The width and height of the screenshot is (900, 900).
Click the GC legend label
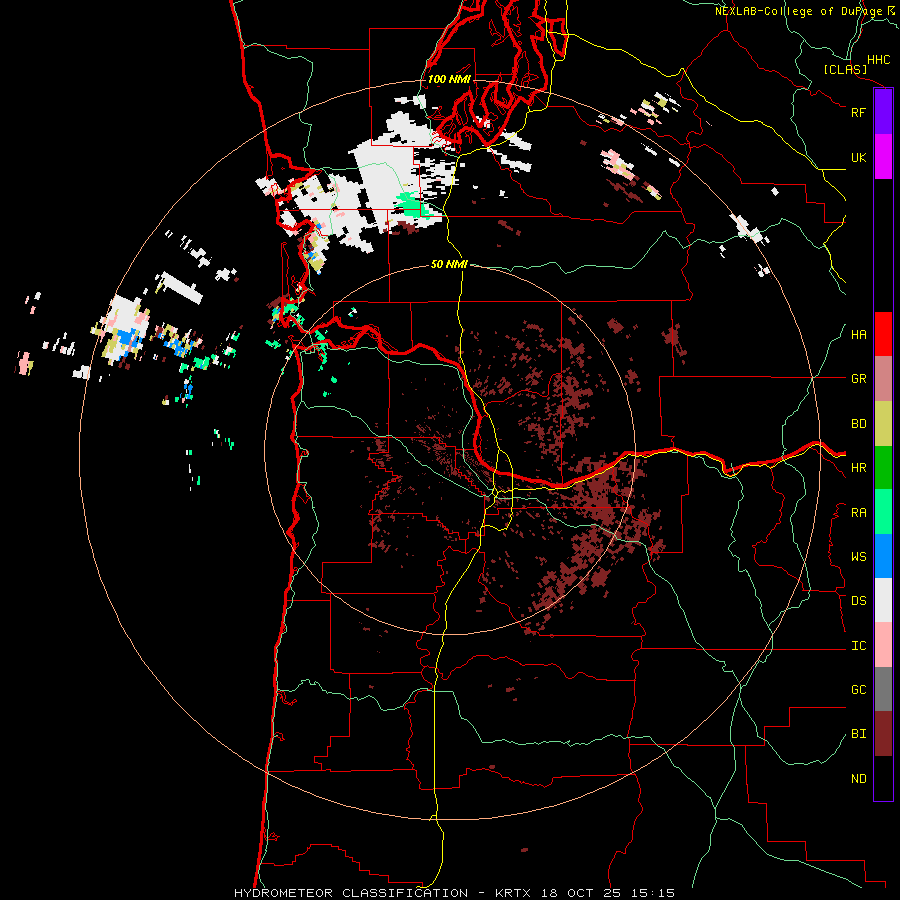pyautogui.click(x=858, y=690)
